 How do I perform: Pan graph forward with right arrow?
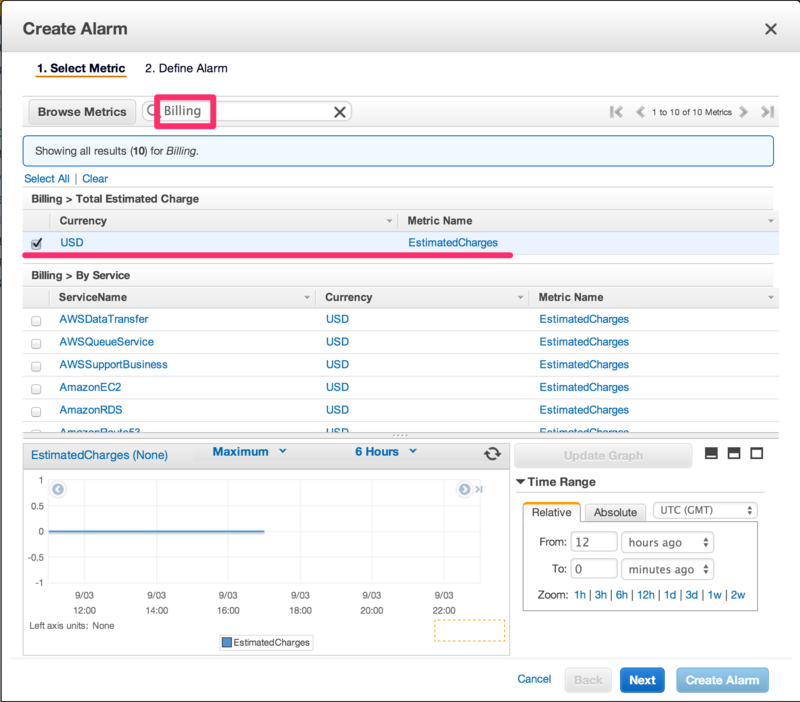click(464, 489)
